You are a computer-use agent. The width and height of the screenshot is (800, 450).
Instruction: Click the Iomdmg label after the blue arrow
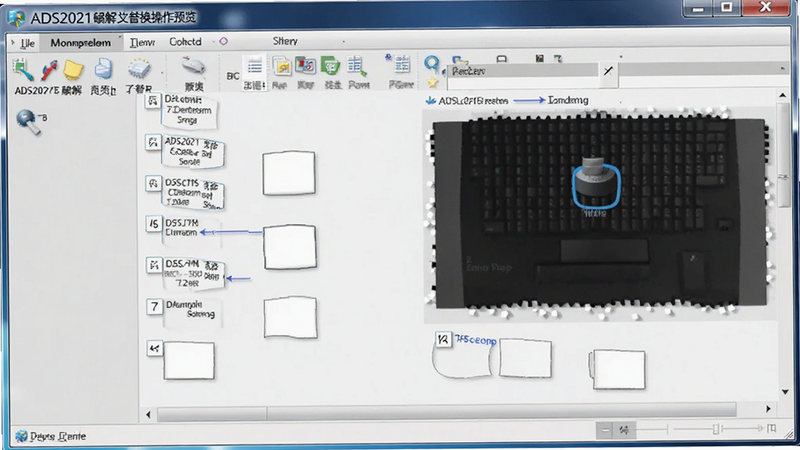568,100
